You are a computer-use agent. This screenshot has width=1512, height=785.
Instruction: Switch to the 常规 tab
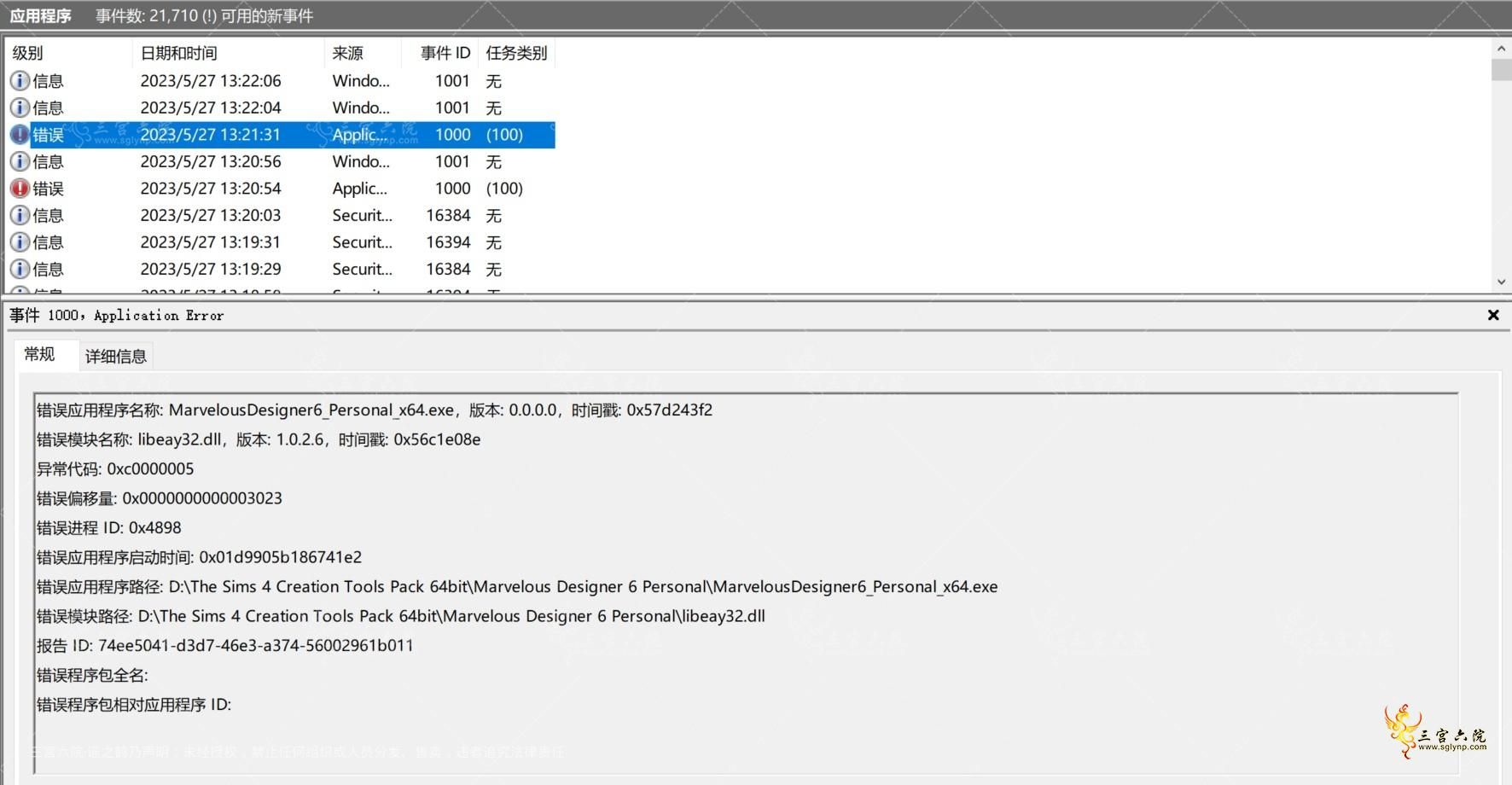pyautogui.click(x=39, y=354)
